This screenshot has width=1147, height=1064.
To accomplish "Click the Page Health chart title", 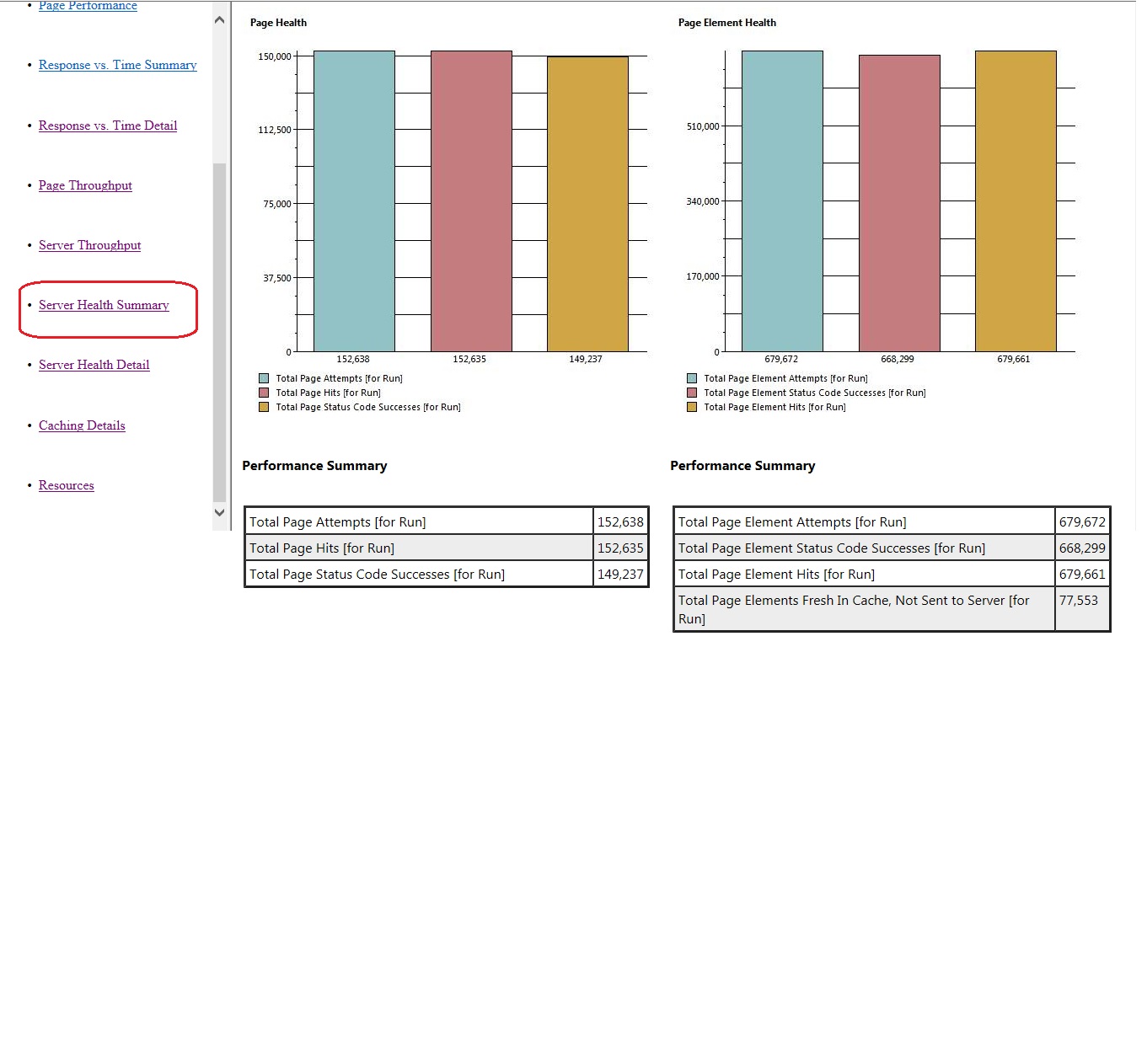I will coord(278,23).
